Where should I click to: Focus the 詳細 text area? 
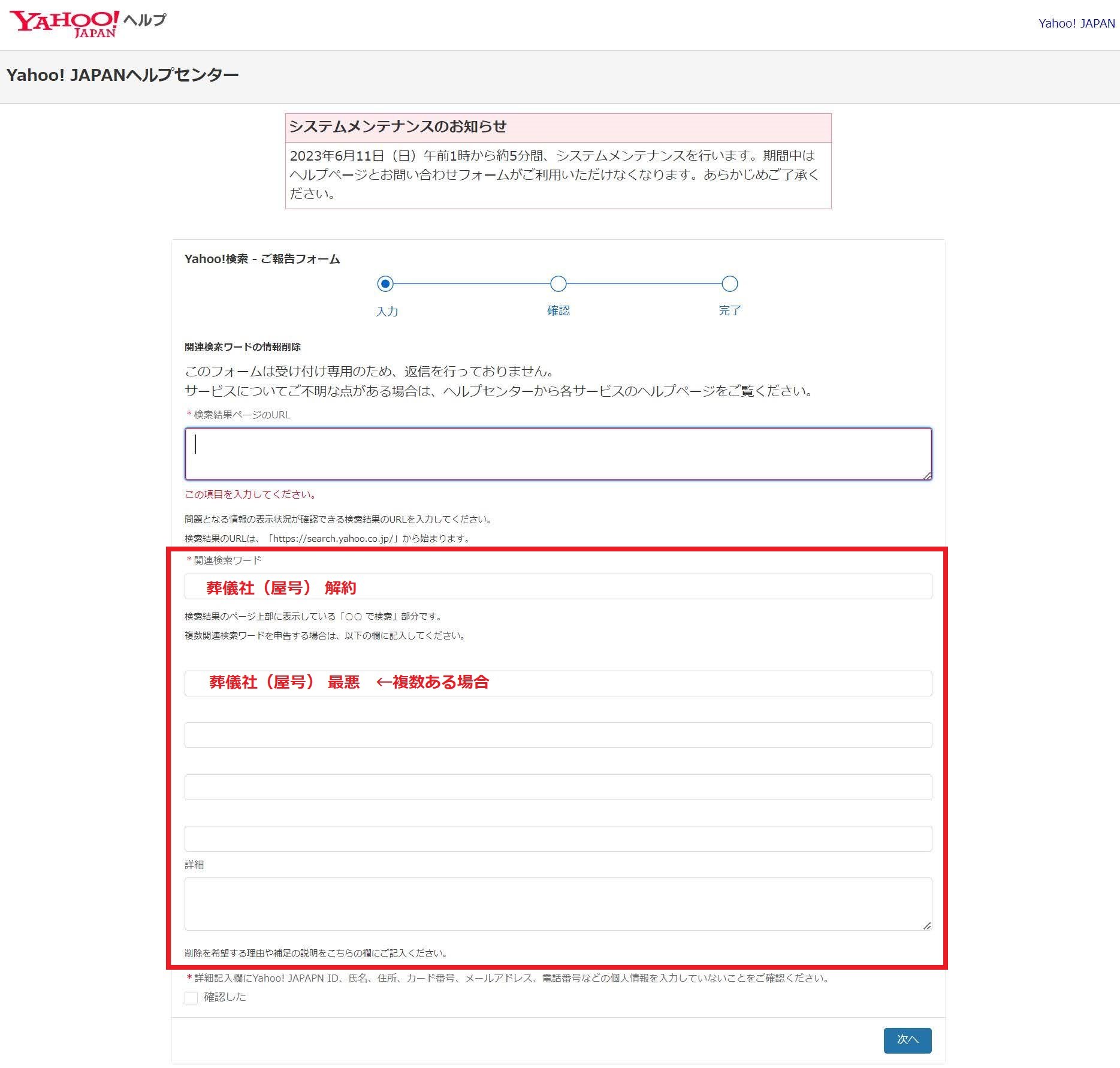[x=557, y=904]
